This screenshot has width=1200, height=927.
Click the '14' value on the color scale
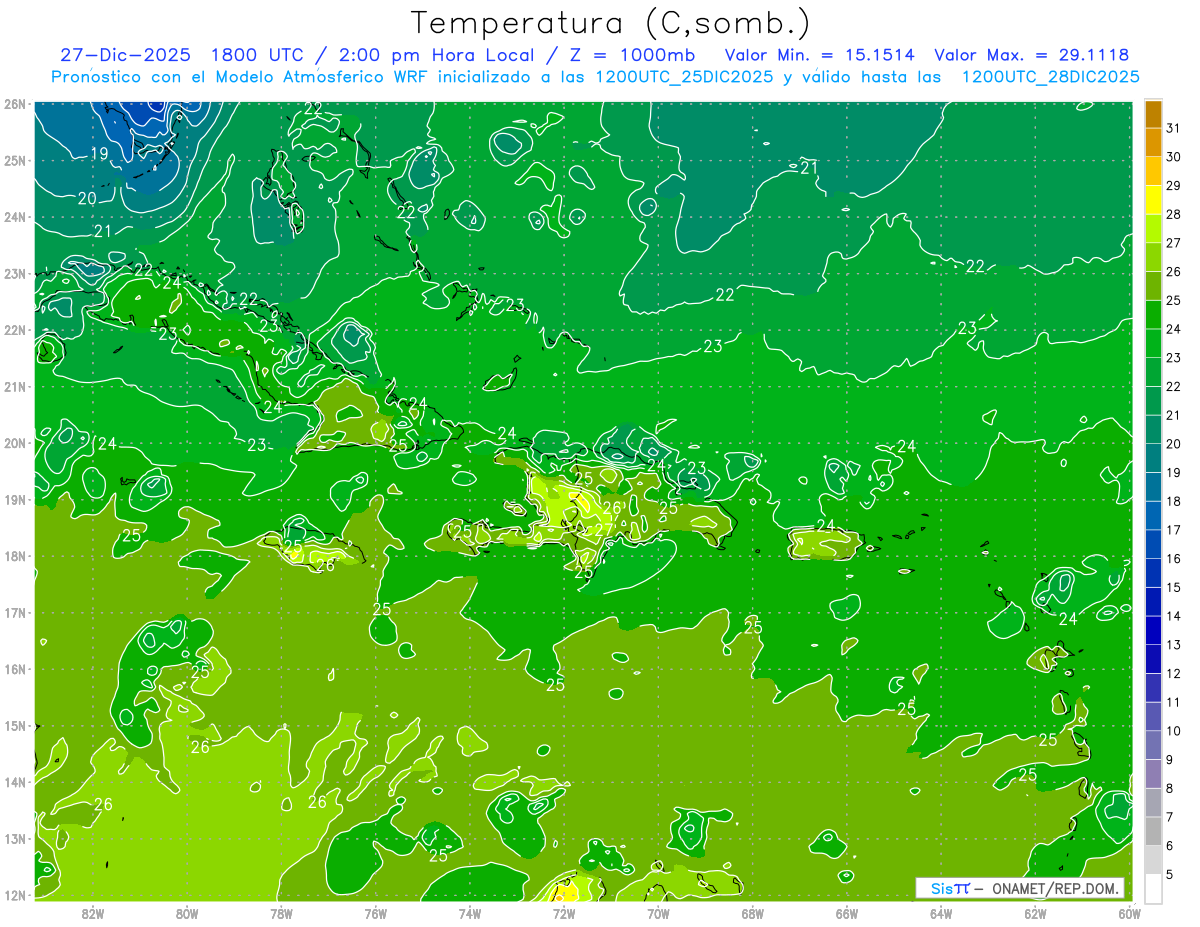point(1174,616)
